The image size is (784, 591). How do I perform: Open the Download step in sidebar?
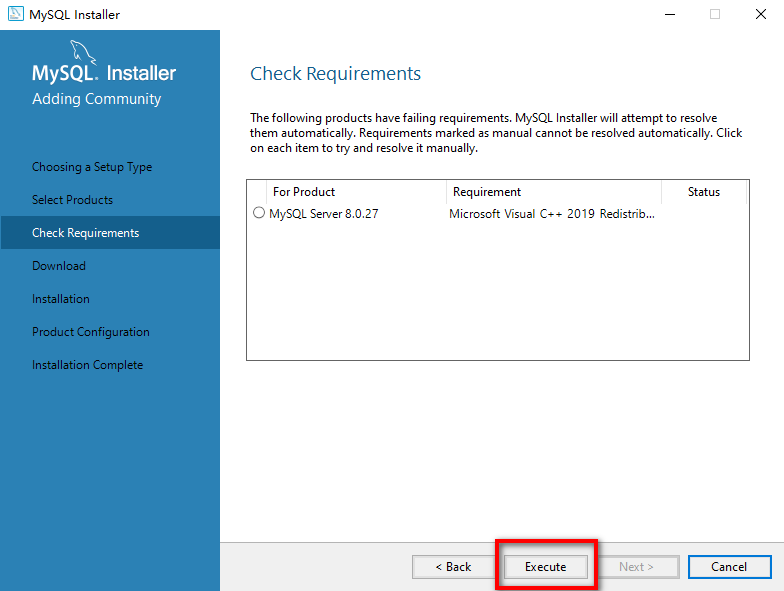point(59,266)
